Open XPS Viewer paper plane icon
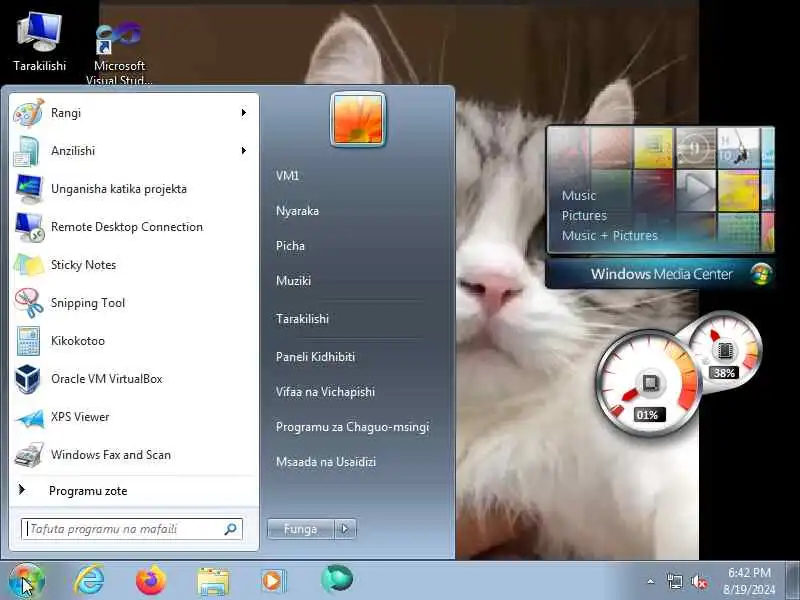 point(30,417)
